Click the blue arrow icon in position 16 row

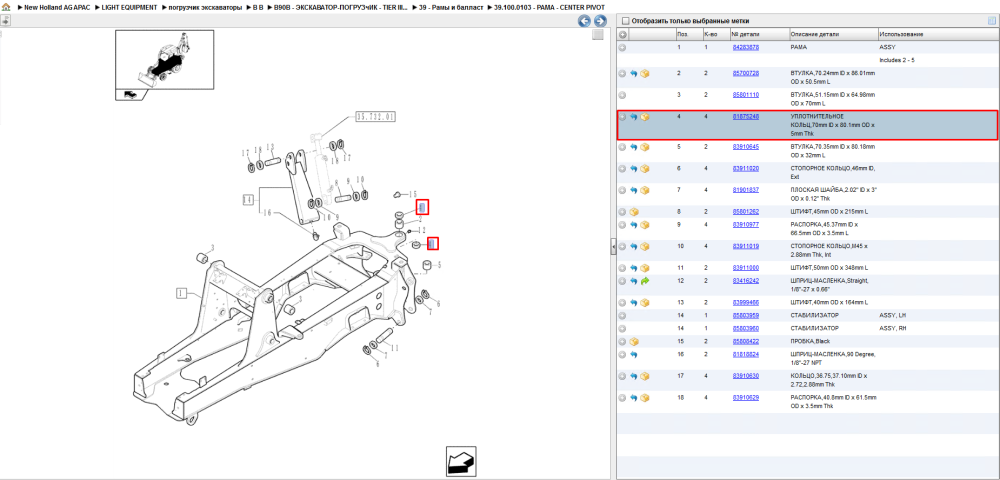coord(634,354)
